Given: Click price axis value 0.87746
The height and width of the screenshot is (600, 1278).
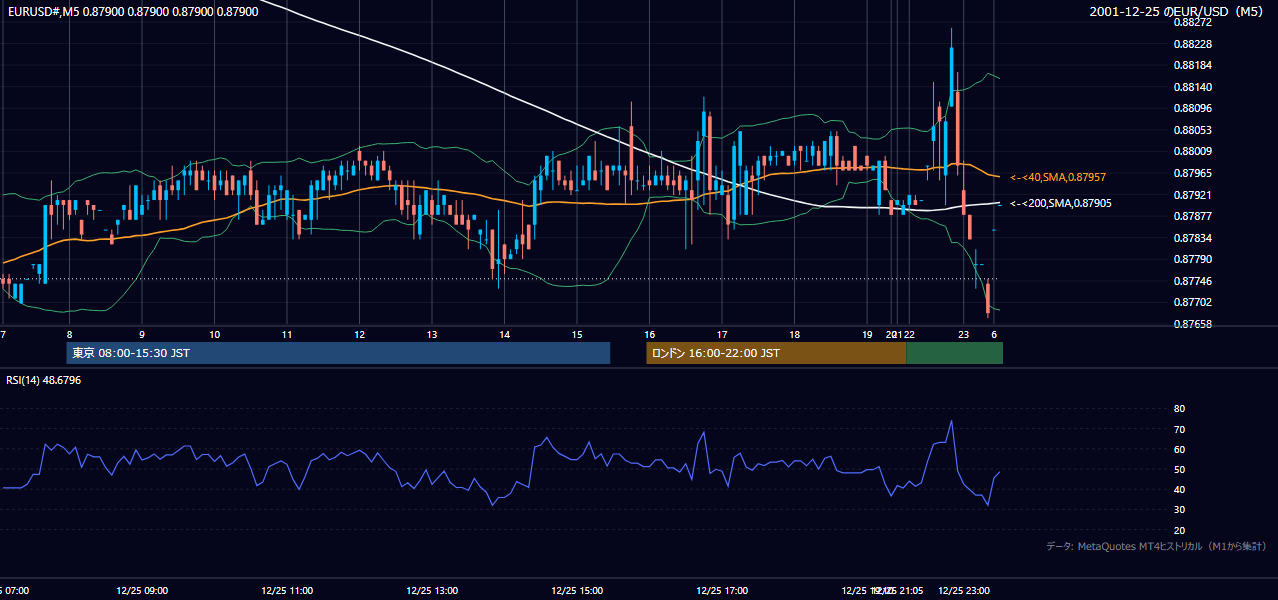Looking at the screenshot, I should point(1192,281).
